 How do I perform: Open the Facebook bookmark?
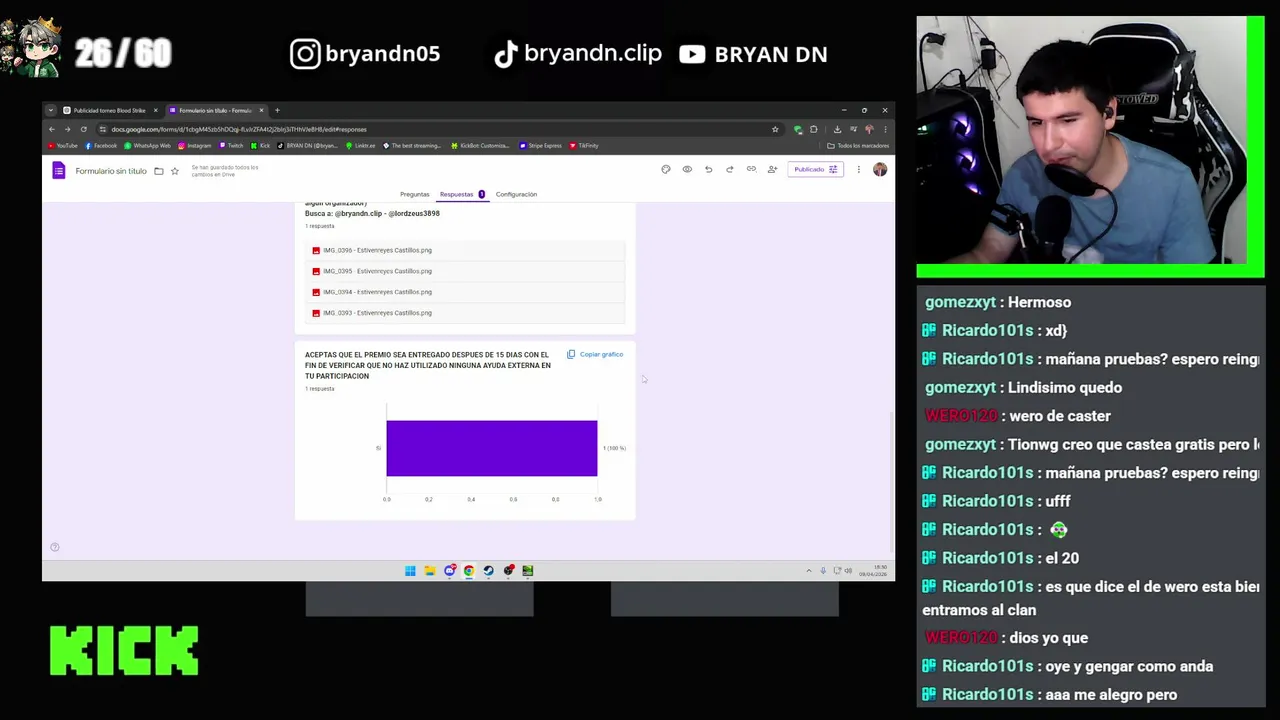click(x=101, y=146)
